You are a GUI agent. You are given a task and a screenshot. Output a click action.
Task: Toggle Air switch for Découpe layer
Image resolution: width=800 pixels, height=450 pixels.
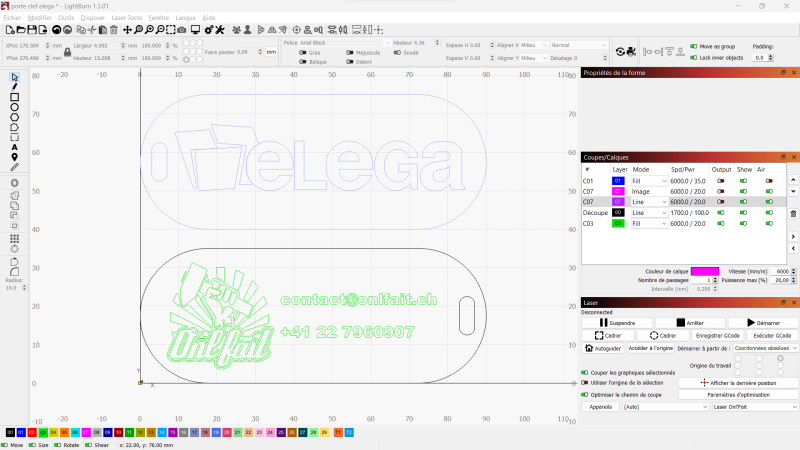click(x=769, y=213)
